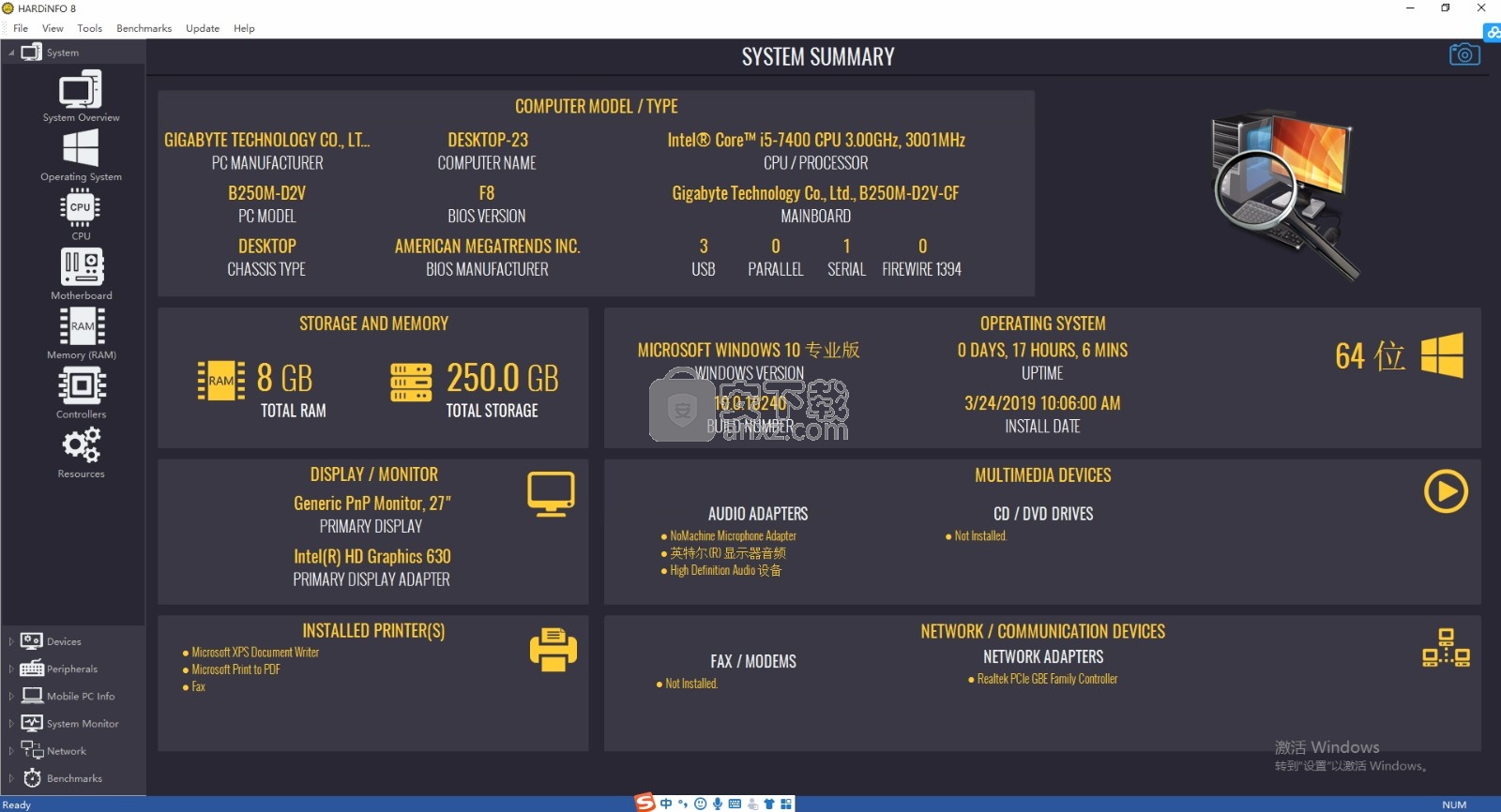Expand the System Monitor section arrow
Screen dimensions: 1501x812
pos(11,723)
